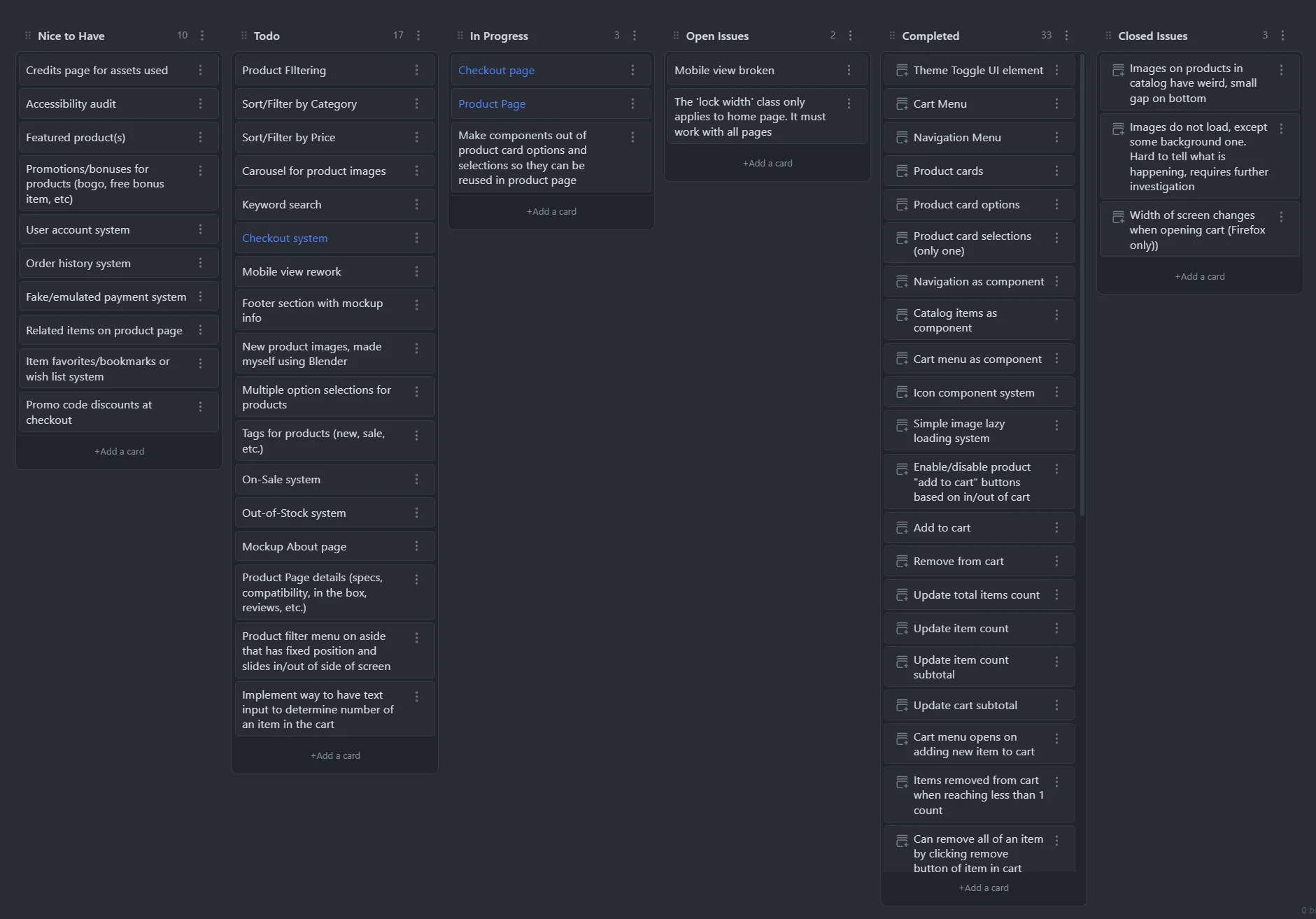Screen dimensions: 1316x919
Task: Open the Closed Issues column menu
Action: pyautogui.click(x=1282, y=35)
